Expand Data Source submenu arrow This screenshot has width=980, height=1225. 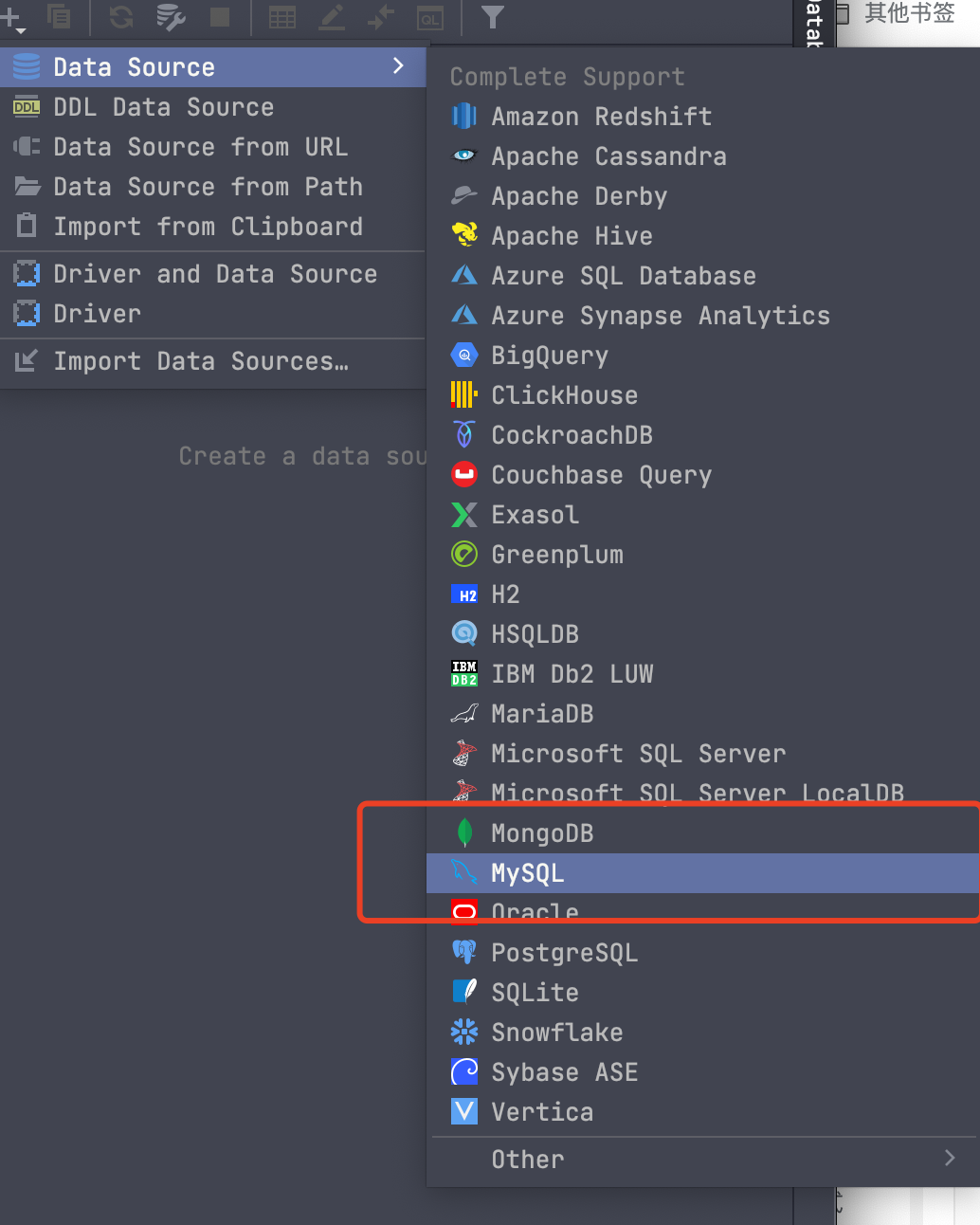(x=398, y=66)
